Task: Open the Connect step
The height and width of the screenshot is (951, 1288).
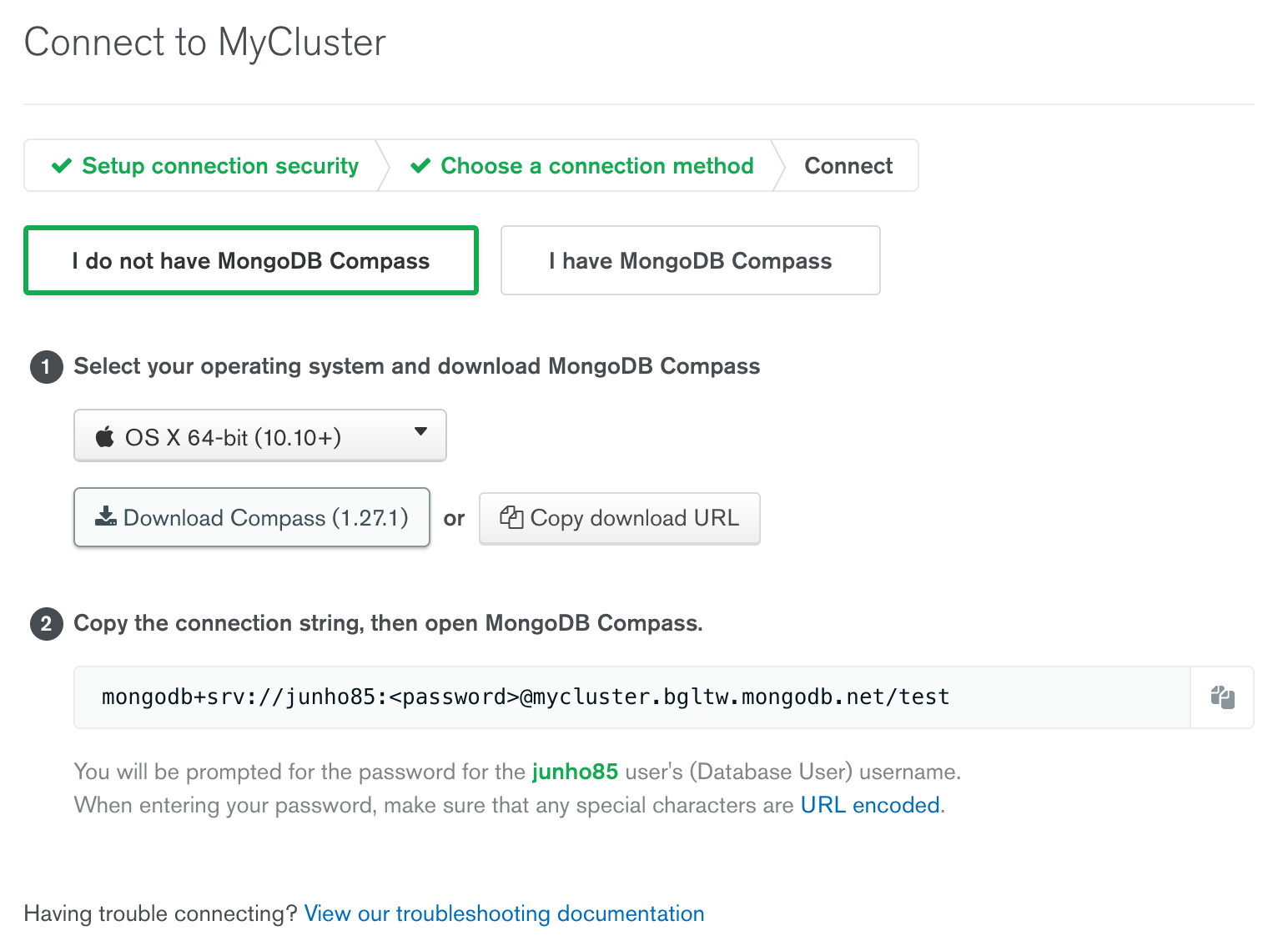Action: click(x=848, y=166)
